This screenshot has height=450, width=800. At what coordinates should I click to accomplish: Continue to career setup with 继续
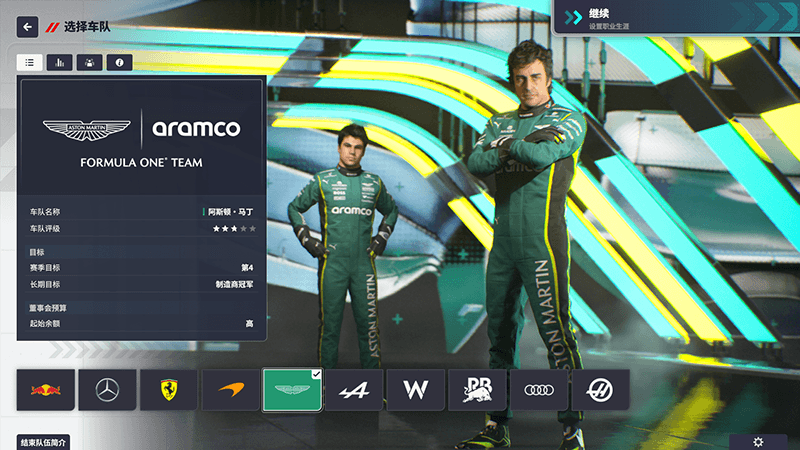(677, 18)
